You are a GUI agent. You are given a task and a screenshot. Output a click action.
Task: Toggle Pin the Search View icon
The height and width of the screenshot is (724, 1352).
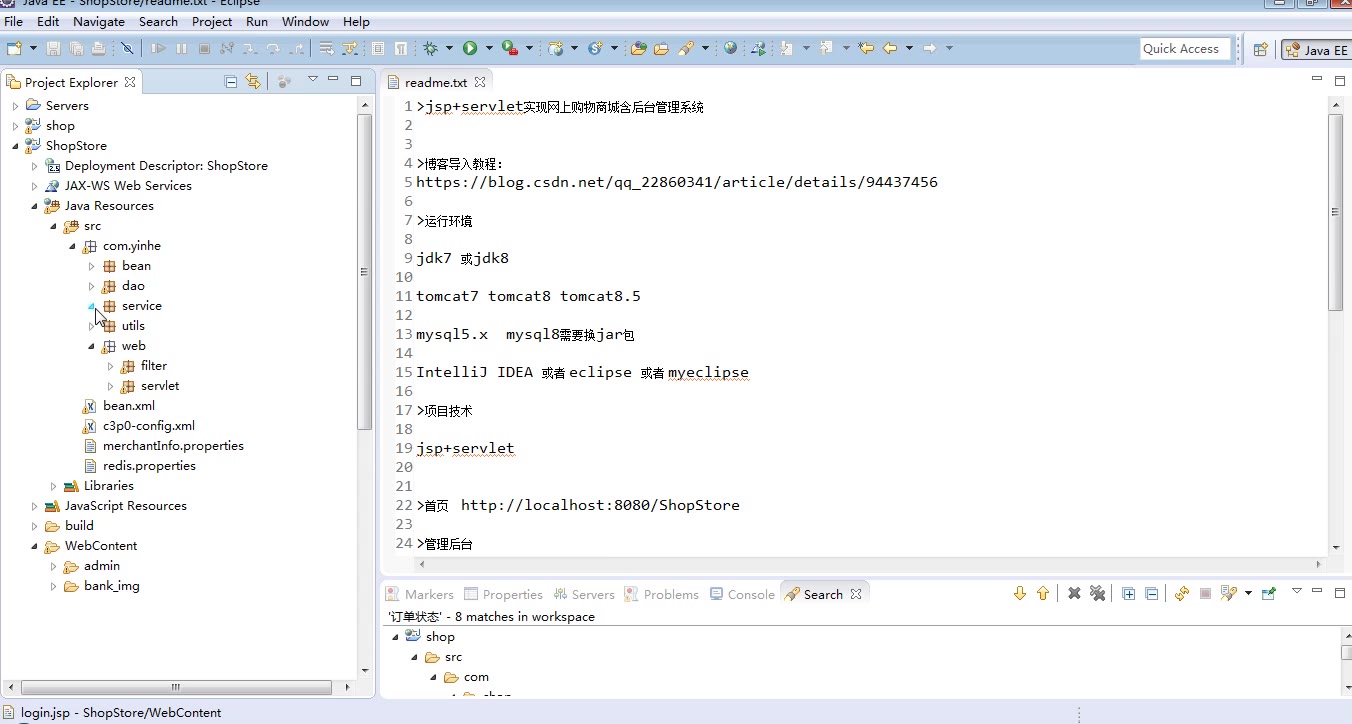[x=1269, y=593]
